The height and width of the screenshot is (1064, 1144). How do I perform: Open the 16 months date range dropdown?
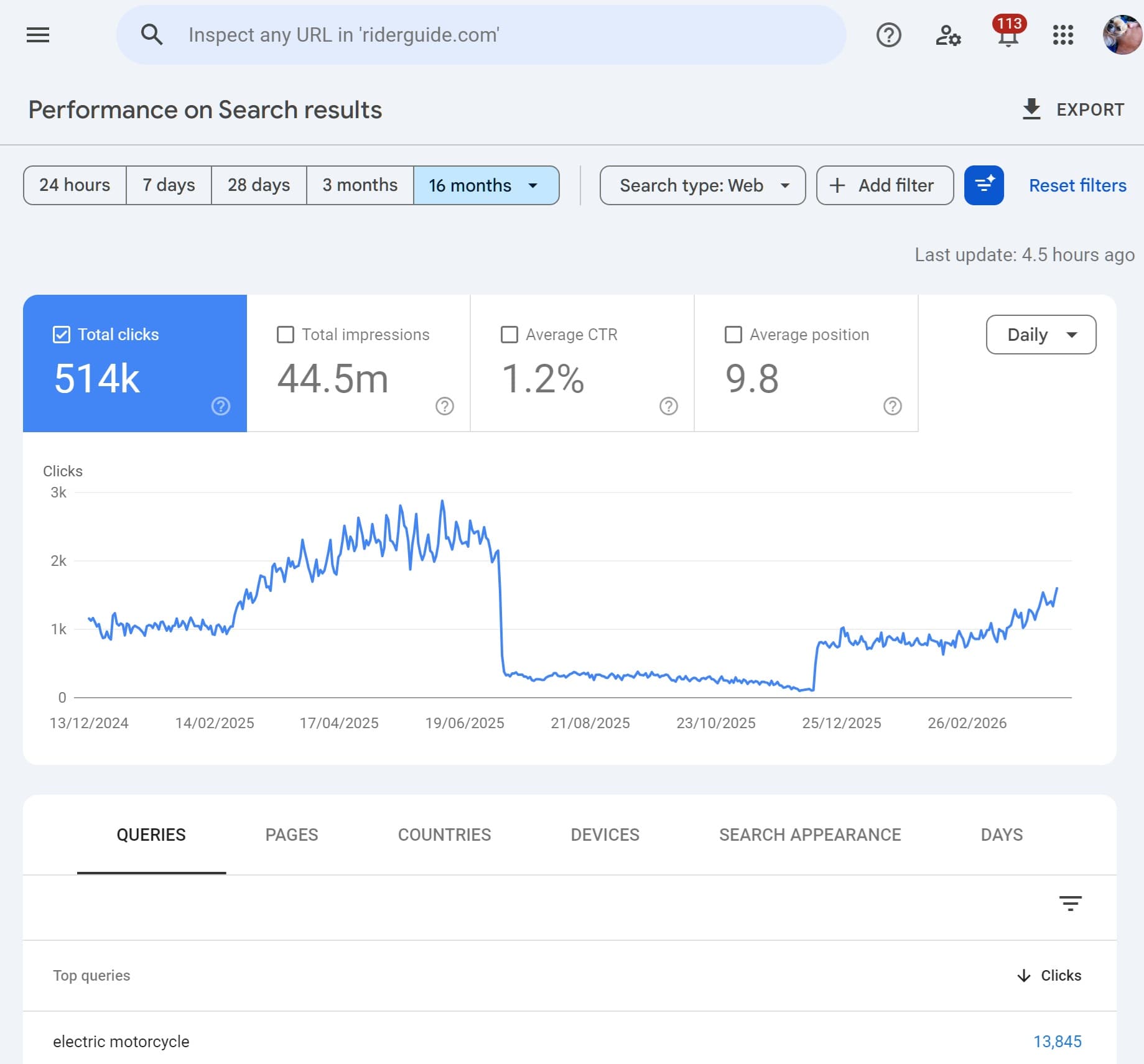point(486,185)
